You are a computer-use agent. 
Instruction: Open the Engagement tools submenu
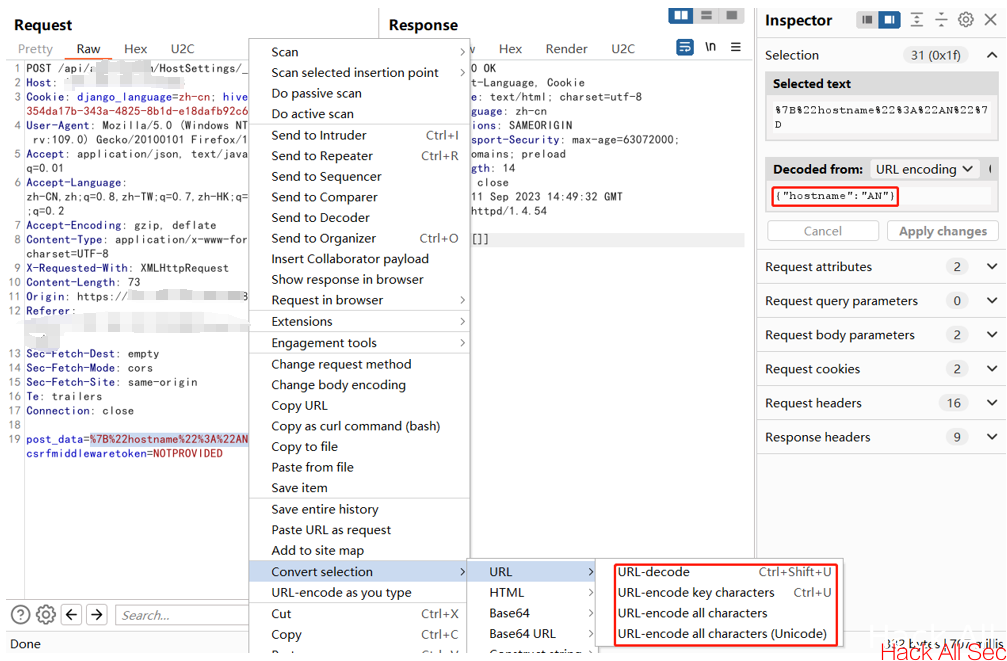point(359,342)
